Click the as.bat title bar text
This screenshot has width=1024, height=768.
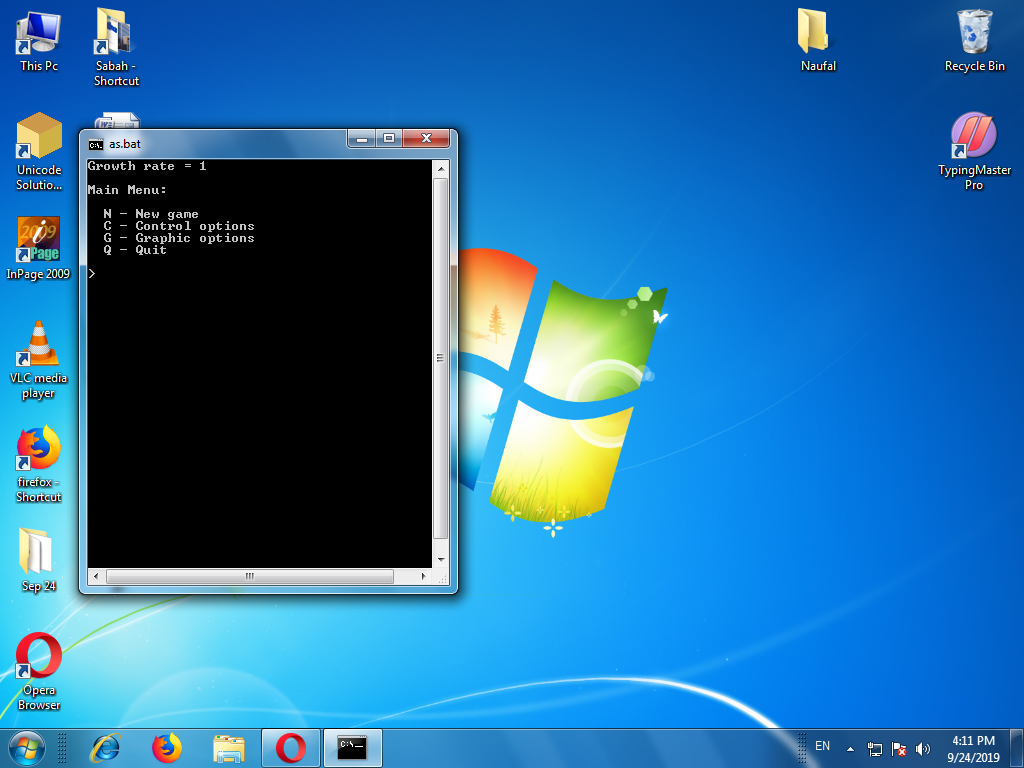pyautogui.click(x=124, y=144)
